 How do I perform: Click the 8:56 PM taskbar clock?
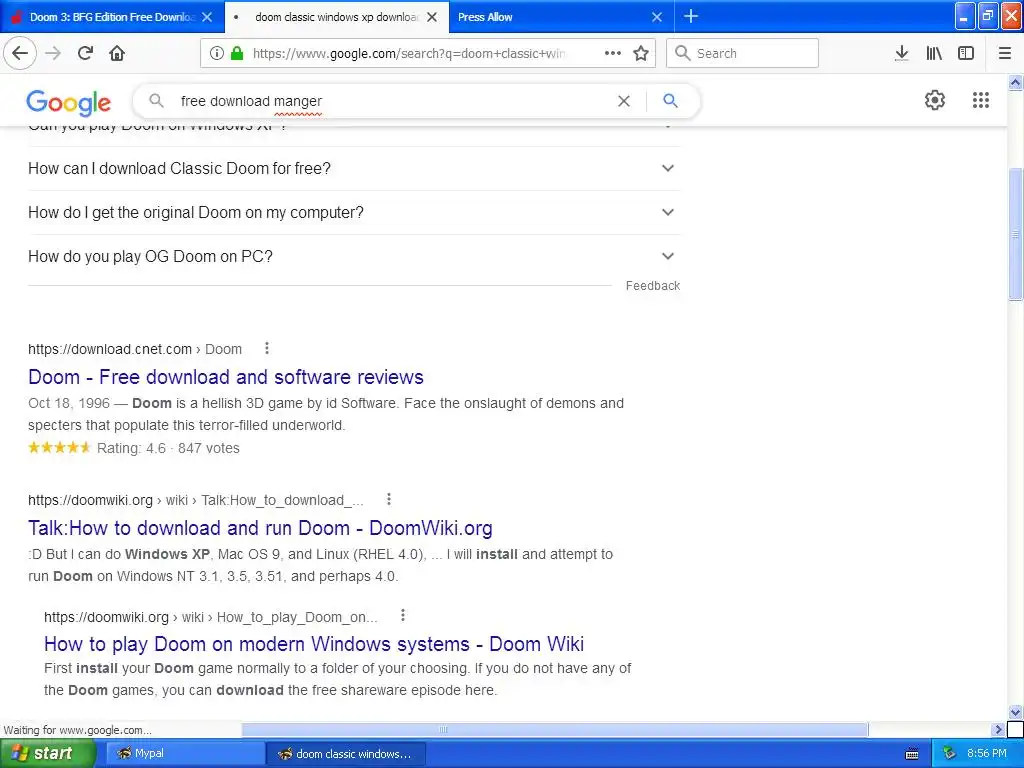pyautogui.click(x=987, y=753)
